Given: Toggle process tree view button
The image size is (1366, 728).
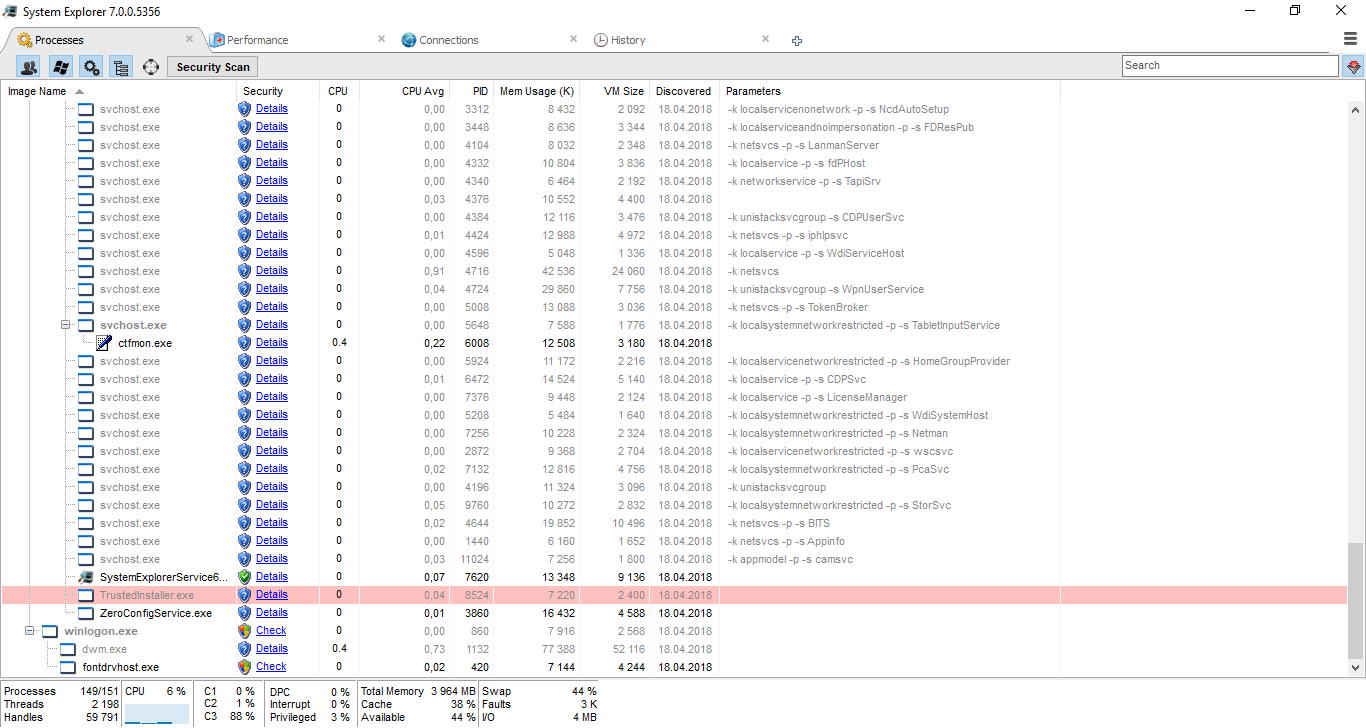Looking at the screenshot, I should pos(121,67).
